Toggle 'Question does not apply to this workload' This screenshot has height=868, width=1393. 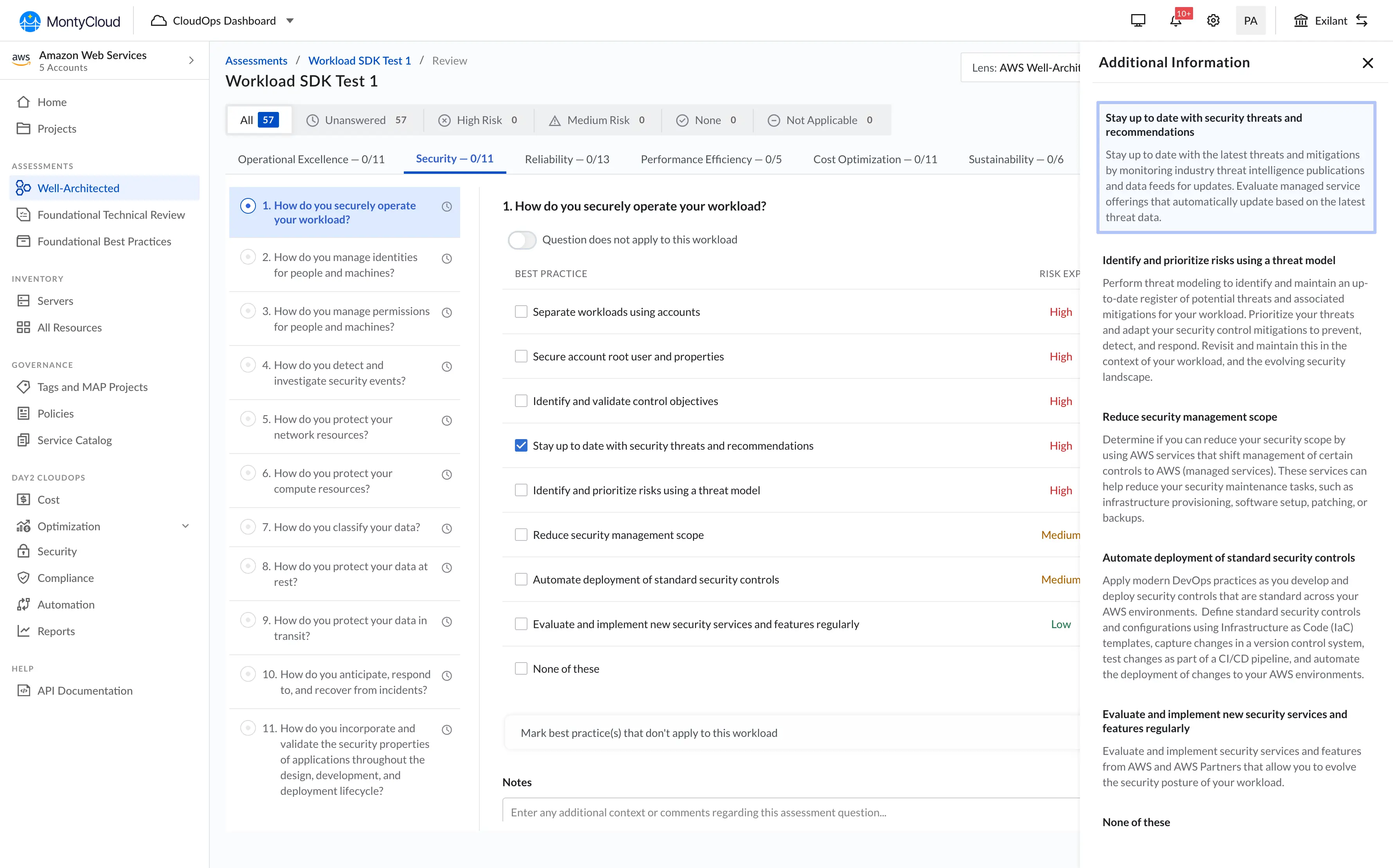pos(522,240)
